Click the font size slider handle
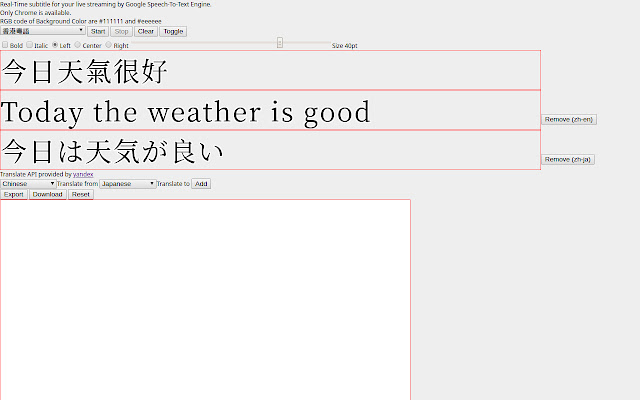Image resolution: width=640 pixels, height=400 pixels. (x=280, y=42)
